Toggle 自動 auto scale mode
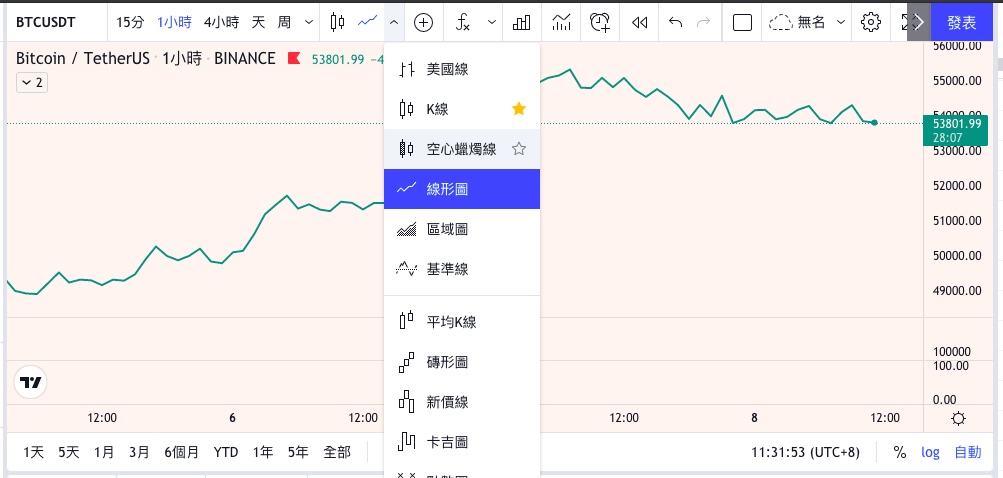 click(x=968, y=452)
